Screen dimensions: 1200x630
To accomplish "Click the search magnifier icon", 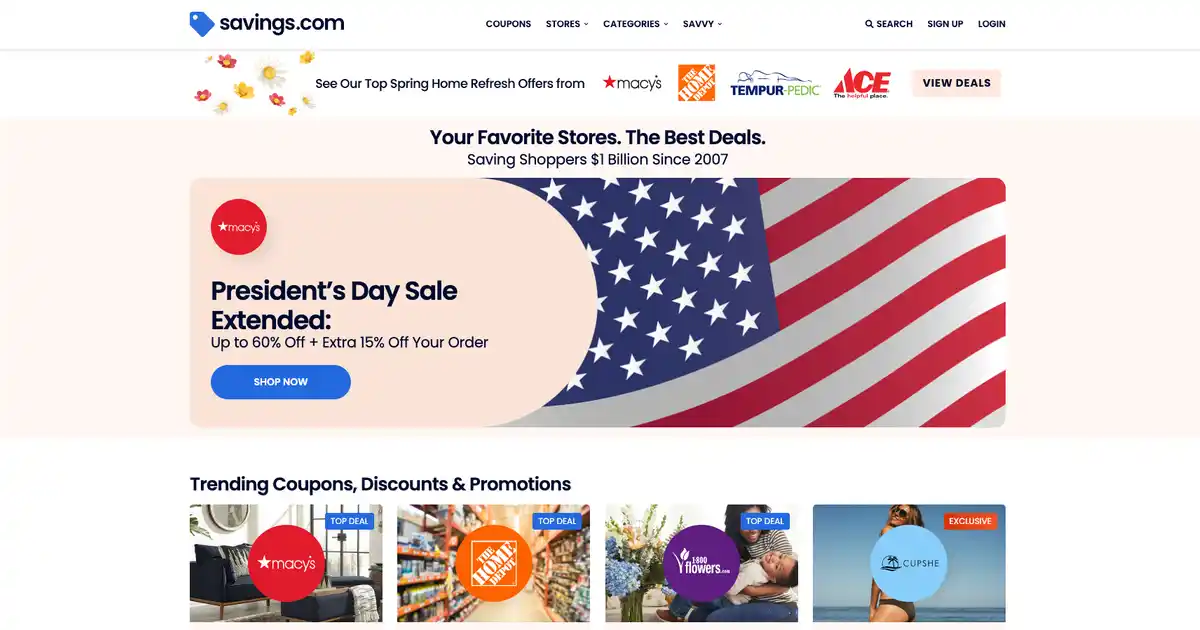I will click(x=869, y=24).
